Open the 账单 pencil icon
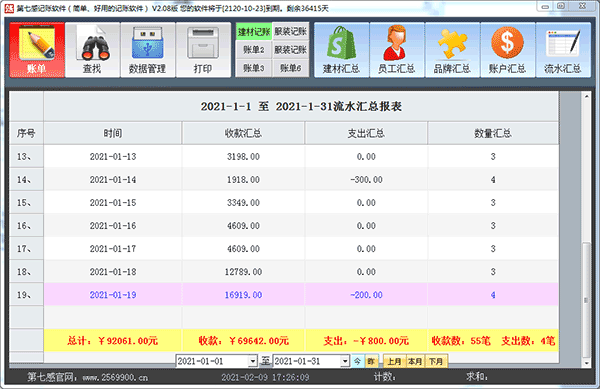The width and height of the screenshot is (600, 389). pyautogui.click(x=37, y=50)
